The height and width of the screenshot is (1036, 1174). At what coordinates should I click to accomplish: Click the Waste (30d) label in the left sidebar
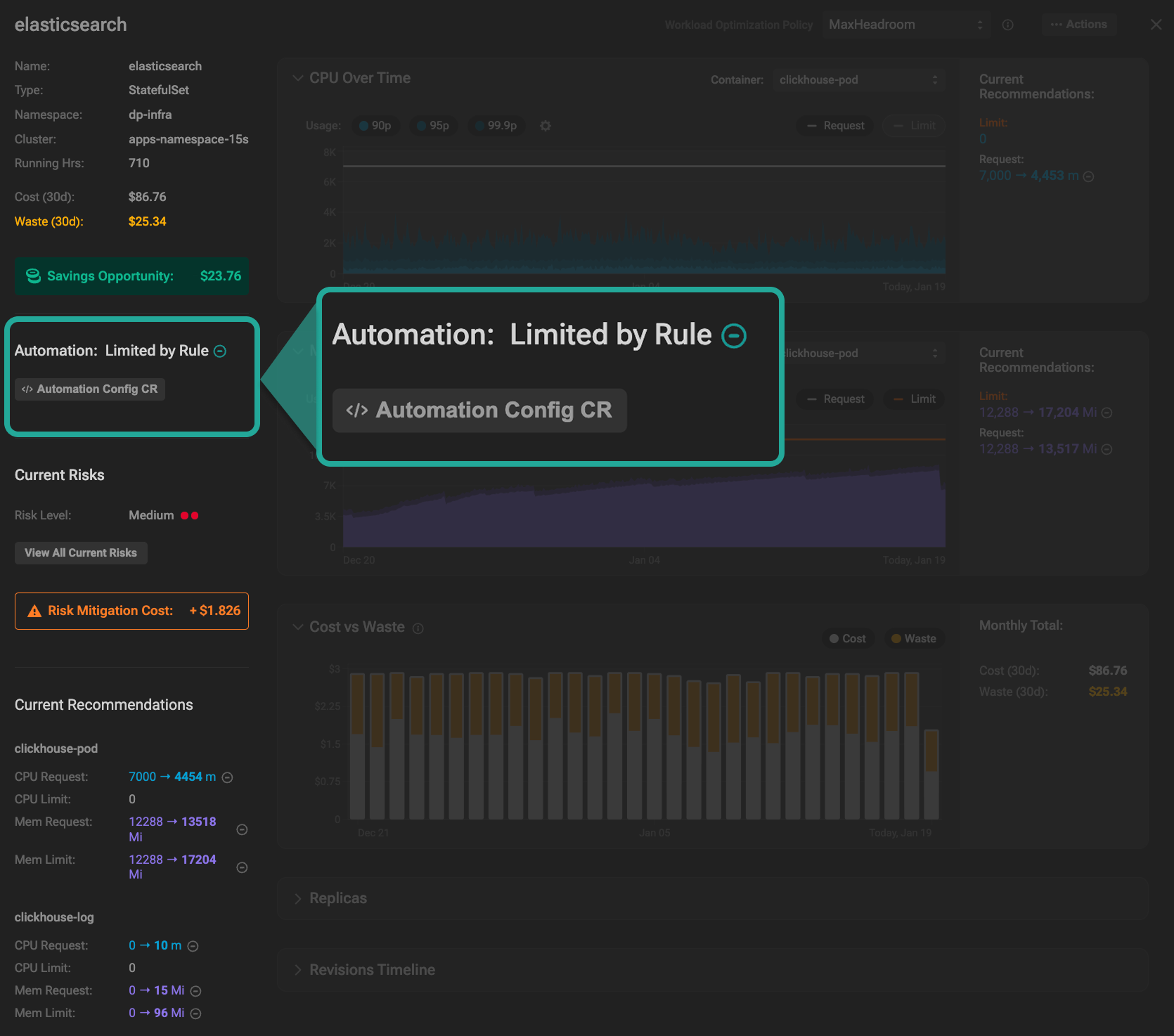[x=49, y=222]
